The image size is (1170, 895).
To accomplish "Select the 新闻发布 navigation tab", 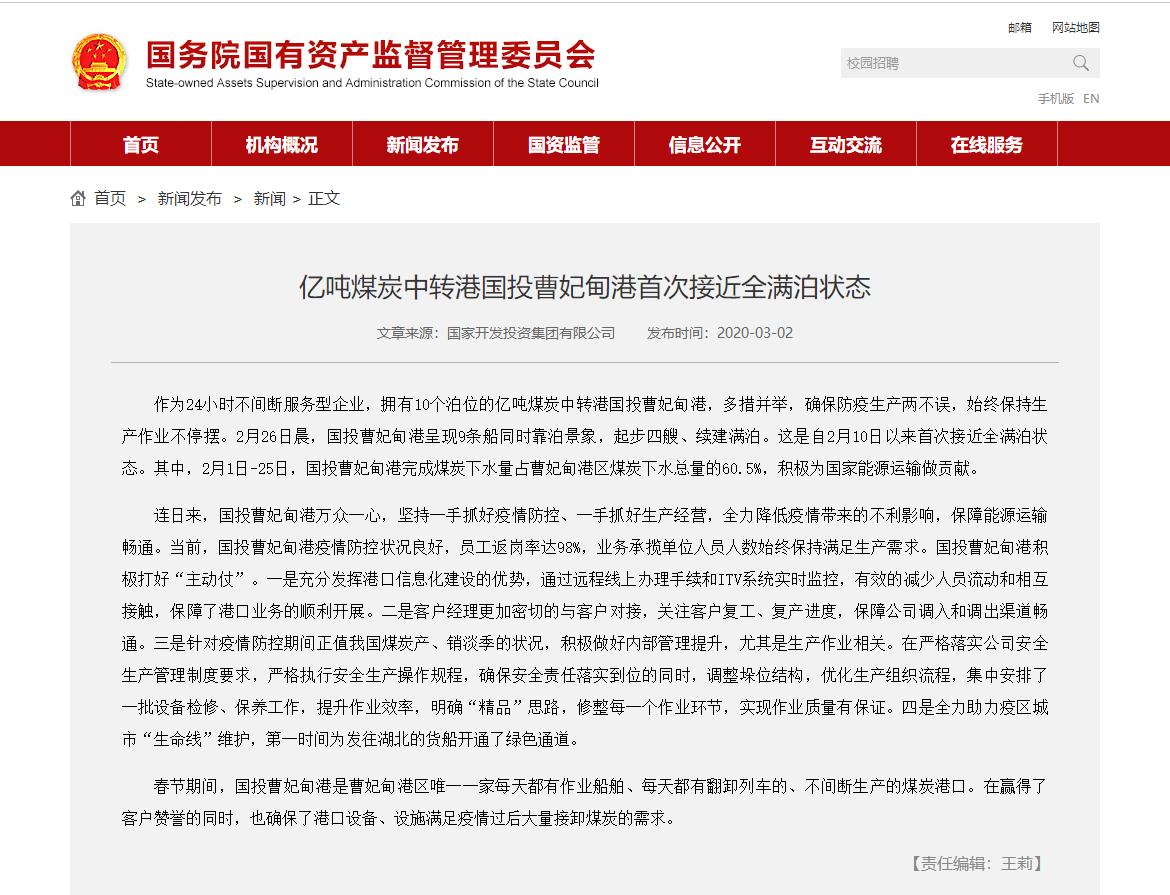I will [423, 145].
